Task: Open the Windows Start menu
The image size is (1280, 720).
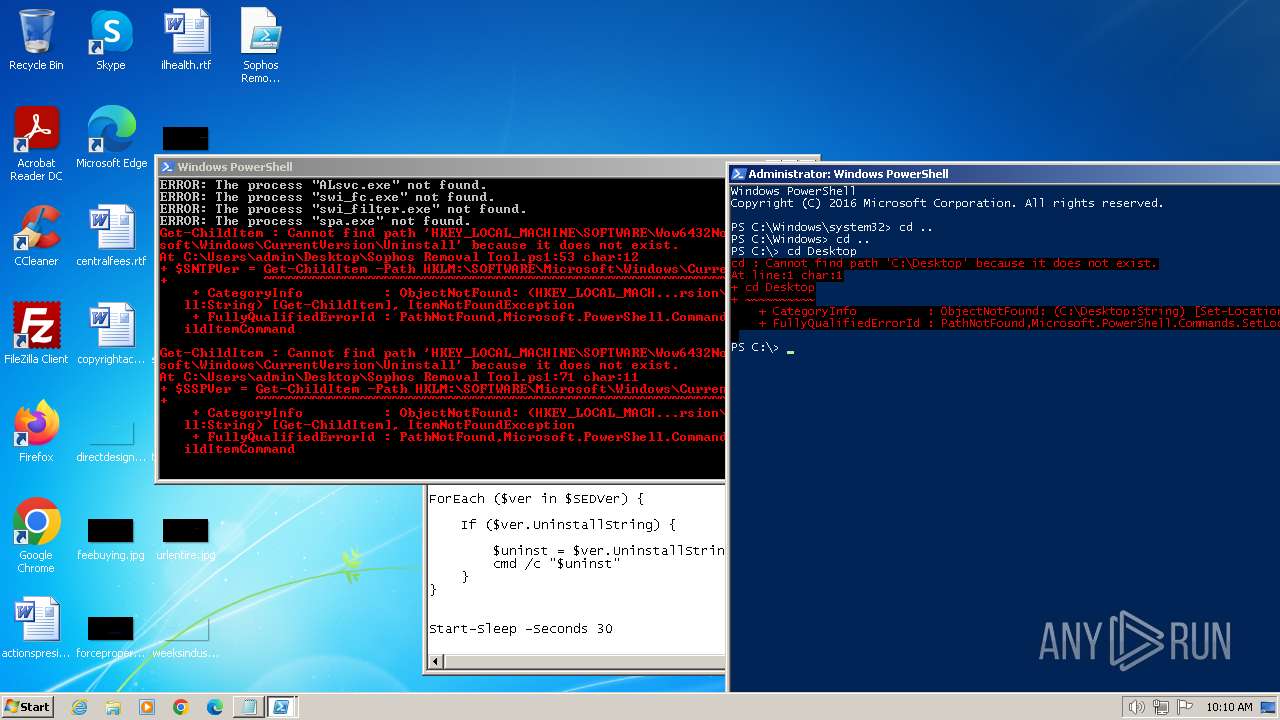Action: coord(27,706)
